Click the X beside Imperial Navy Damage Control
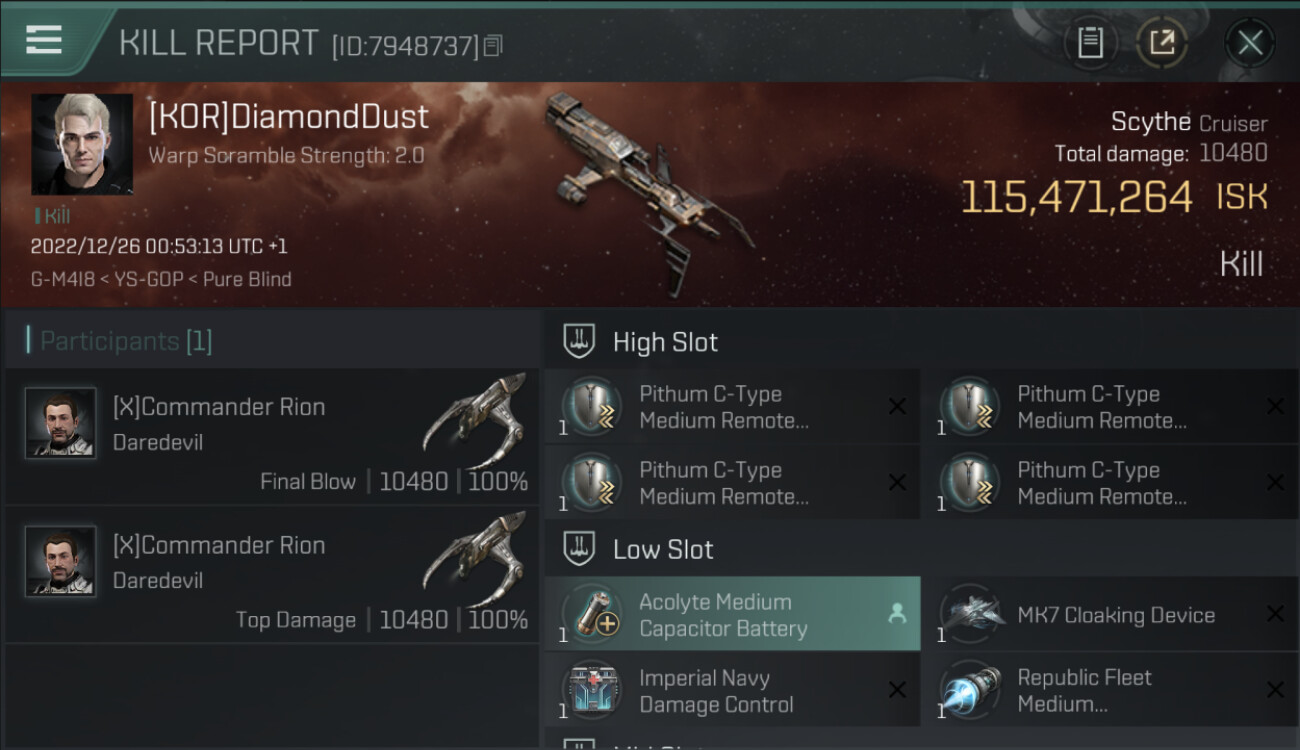The height and width of the screenshot is (750, 1300). tap(897, 690)
